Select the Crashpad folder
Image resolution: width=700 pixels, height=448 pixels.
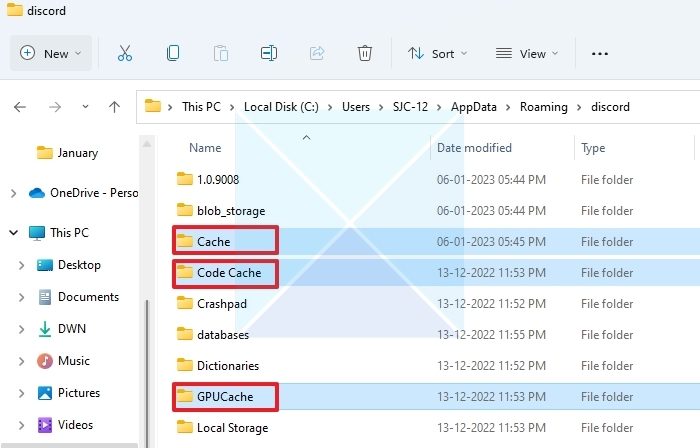pos(212,303)
